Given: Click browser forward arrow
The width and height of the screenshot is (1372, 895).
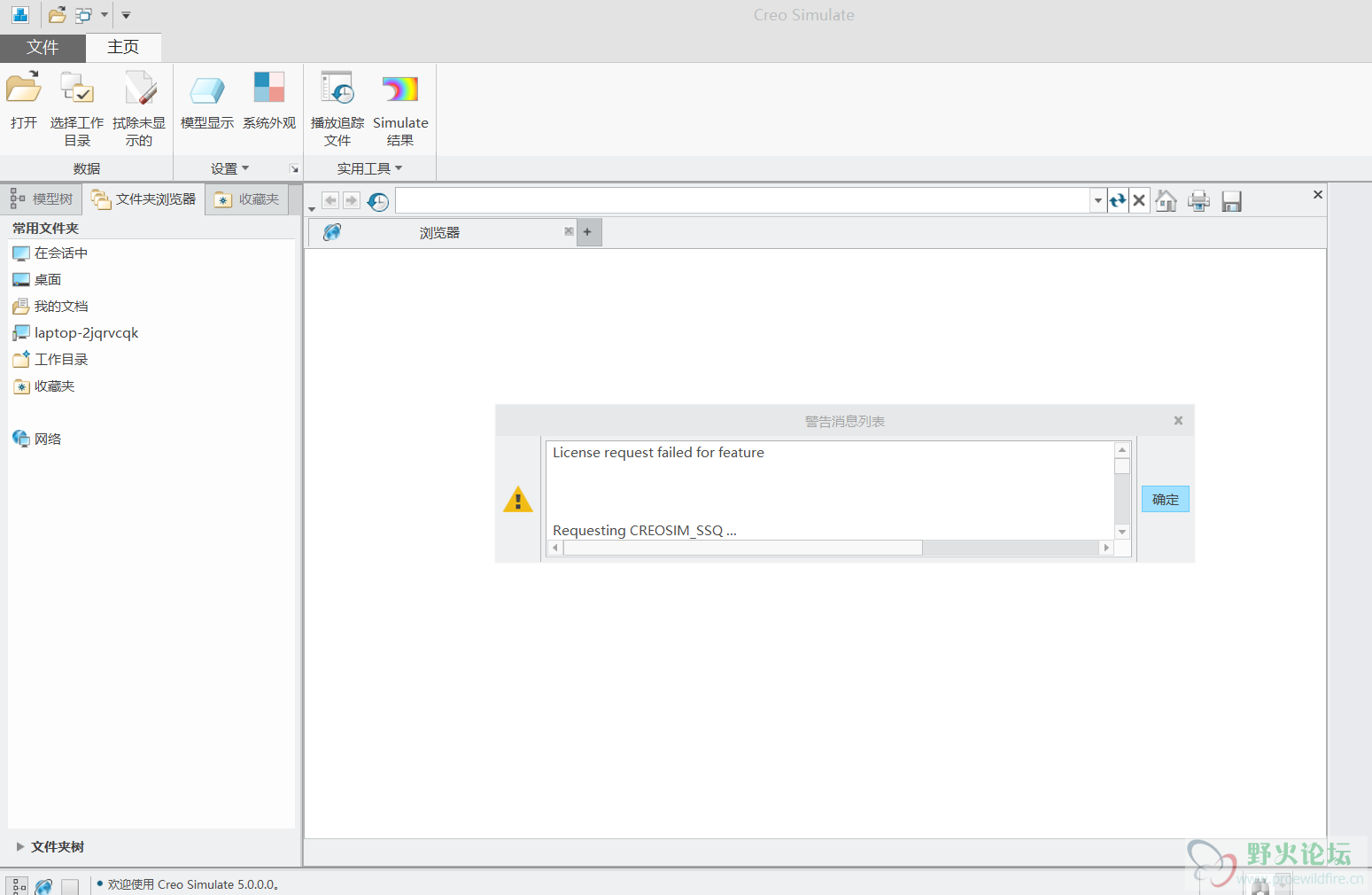Looking at the screenshot, I should [x=352, y=201].
